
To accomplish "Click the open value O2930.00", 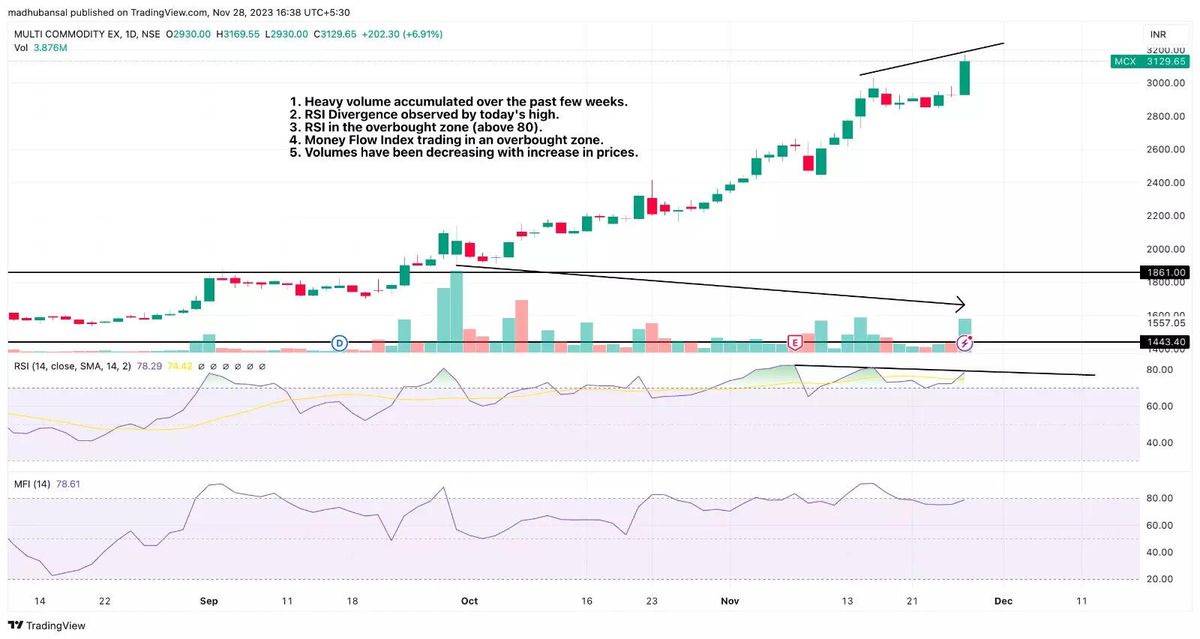I will [190, 34].
